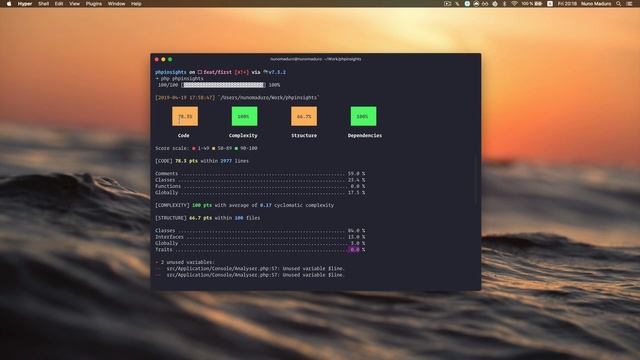Open the Shell menu
This screenshot has width=640, height=360.
click(43, 4)
